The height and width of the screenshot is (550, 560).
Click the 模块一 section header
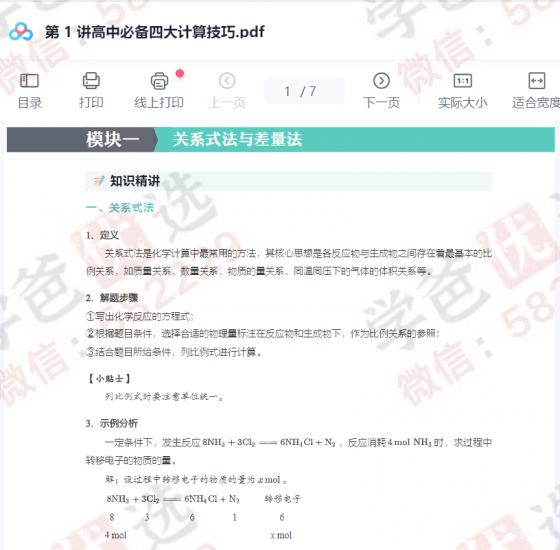pos(112,139)
